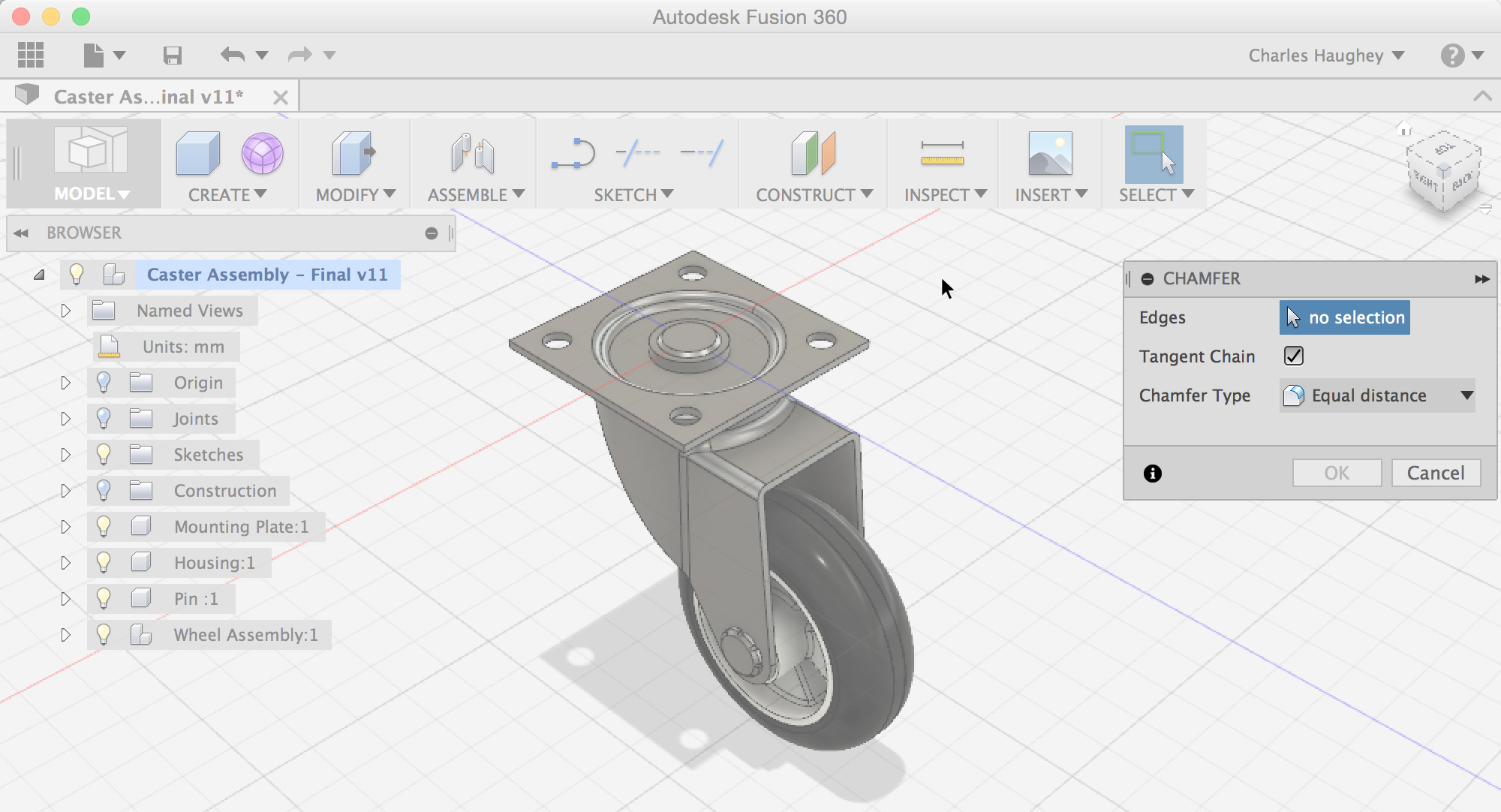Open the MODIFY menu
This screenshot has width=1501, height=812.
[355, 195]
